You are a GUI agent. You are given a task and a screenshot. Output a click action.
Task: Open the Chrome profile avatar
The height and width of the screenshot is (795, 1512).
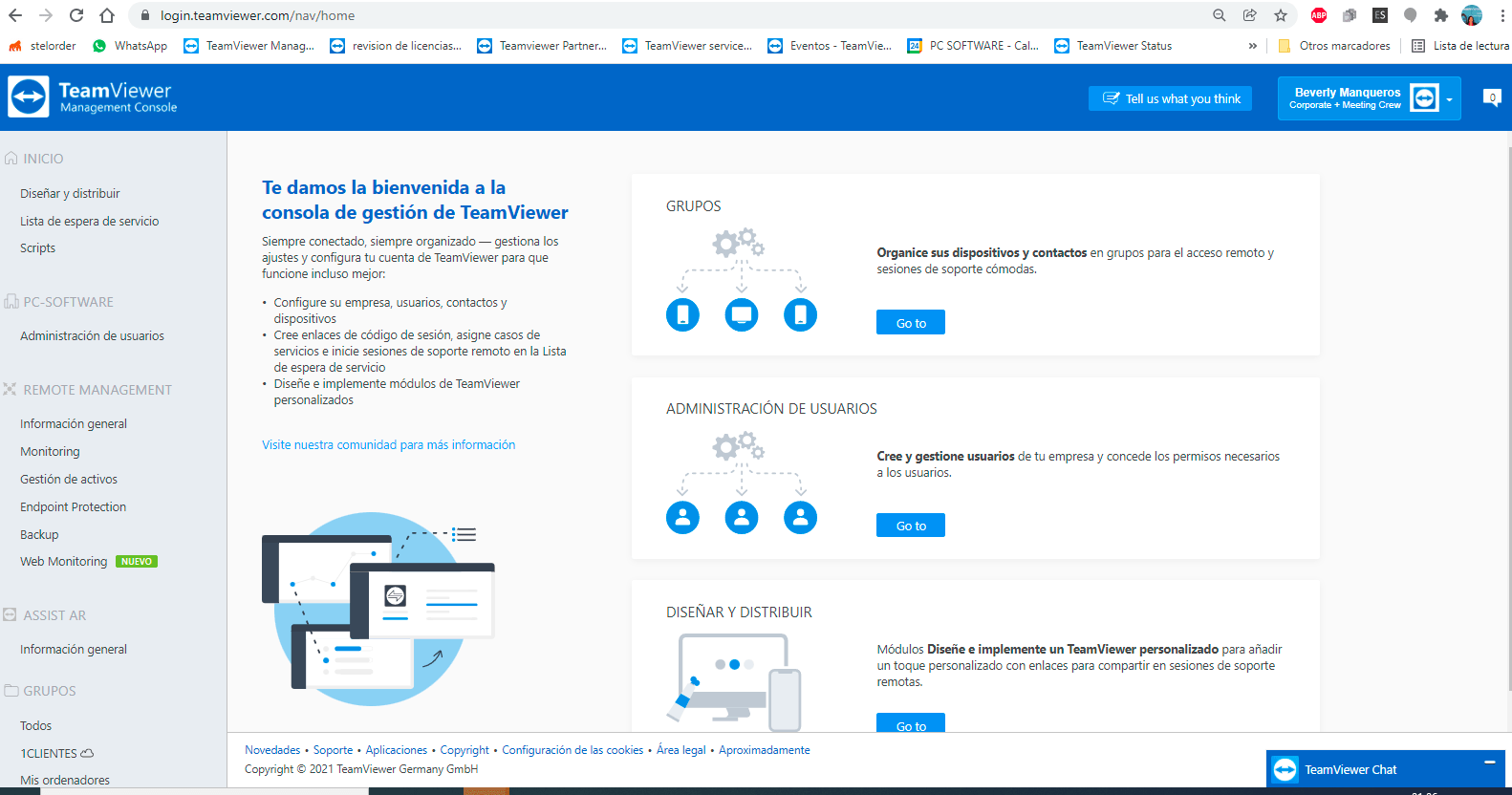tap(1472, 15)
